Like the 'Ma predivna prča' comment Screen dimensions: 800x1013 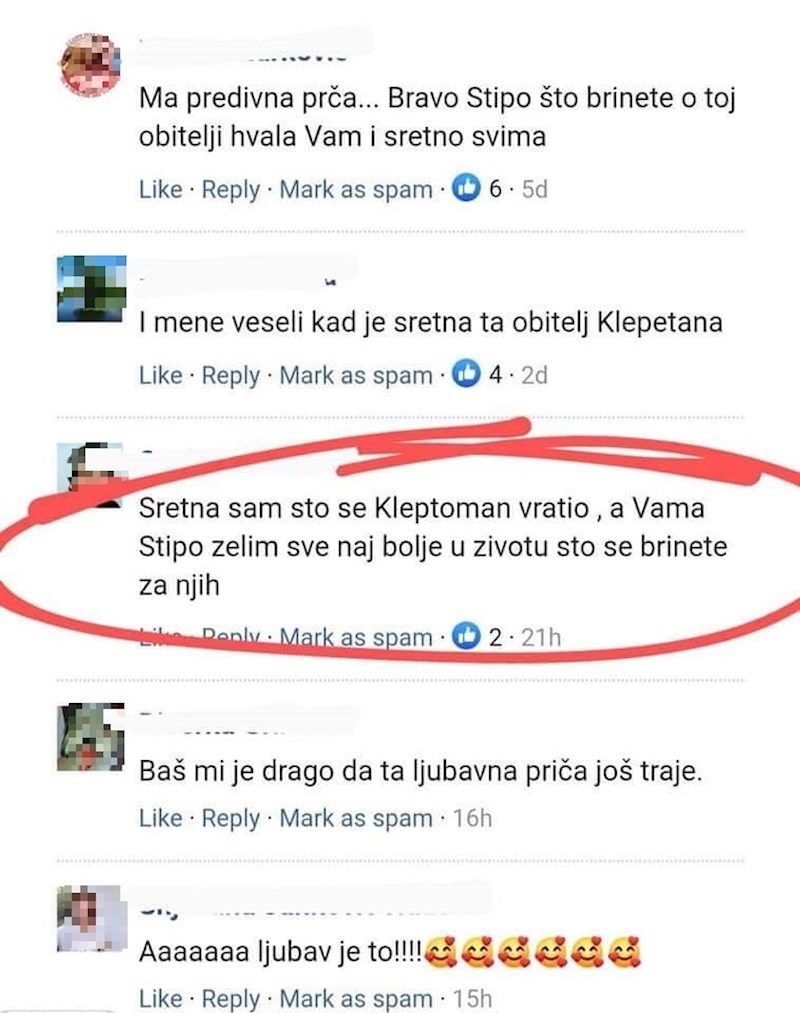[160, 189]
